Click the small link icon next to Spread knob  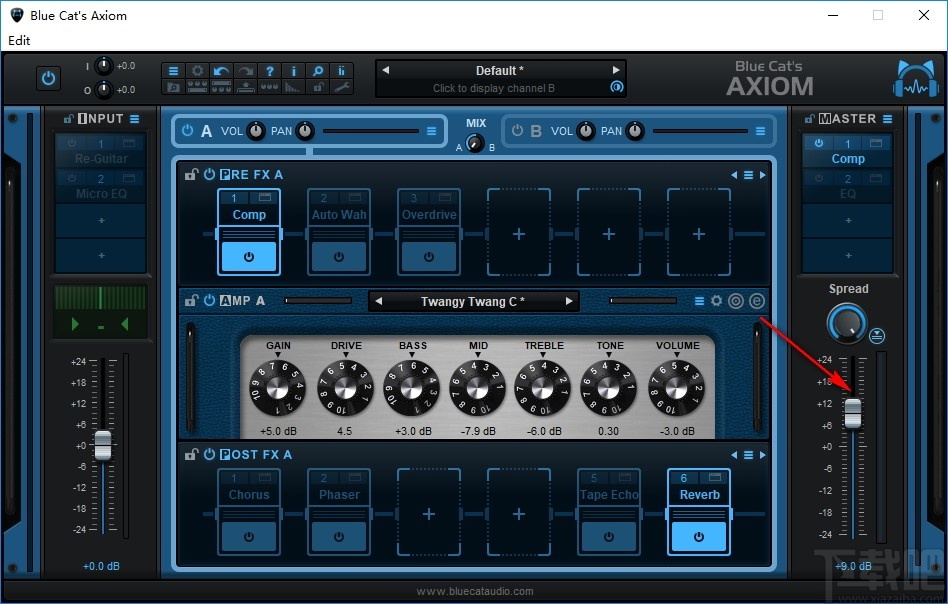(877, 336)
